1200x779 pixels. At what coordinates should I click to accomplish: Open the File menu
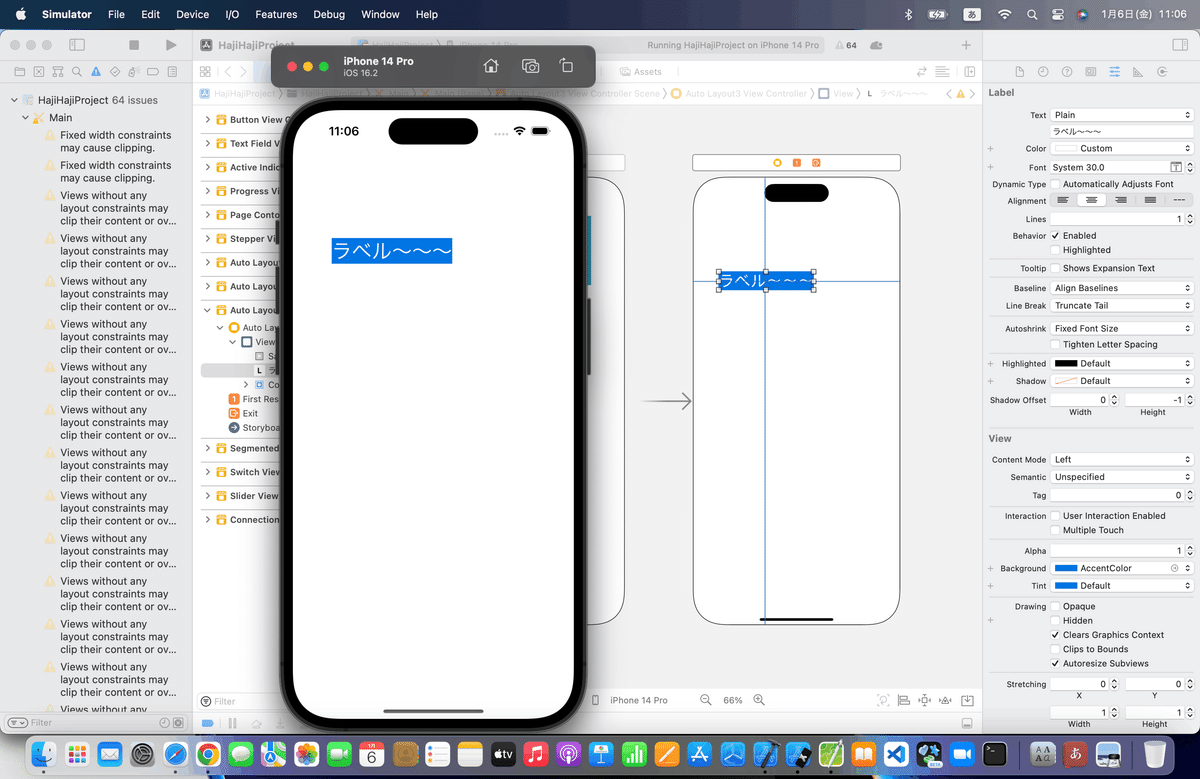click(x=116, y=14)
